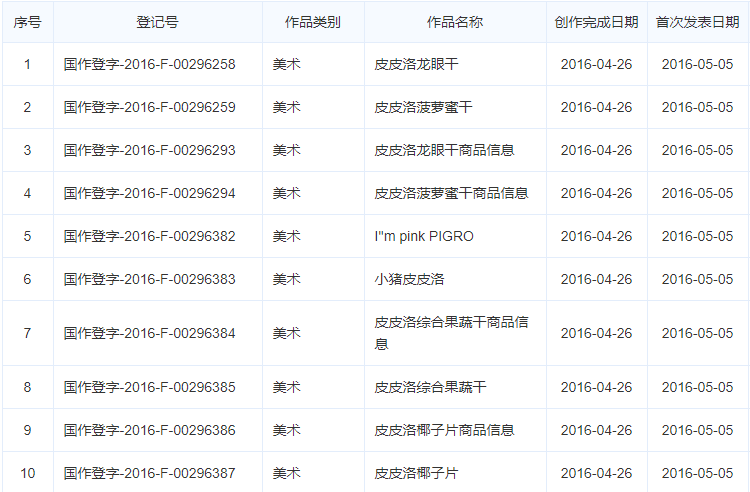The image size is (750, 492).
Task: Click work name 皮皮洛综合果蔬干商品信息
Action: coord(452,333)
